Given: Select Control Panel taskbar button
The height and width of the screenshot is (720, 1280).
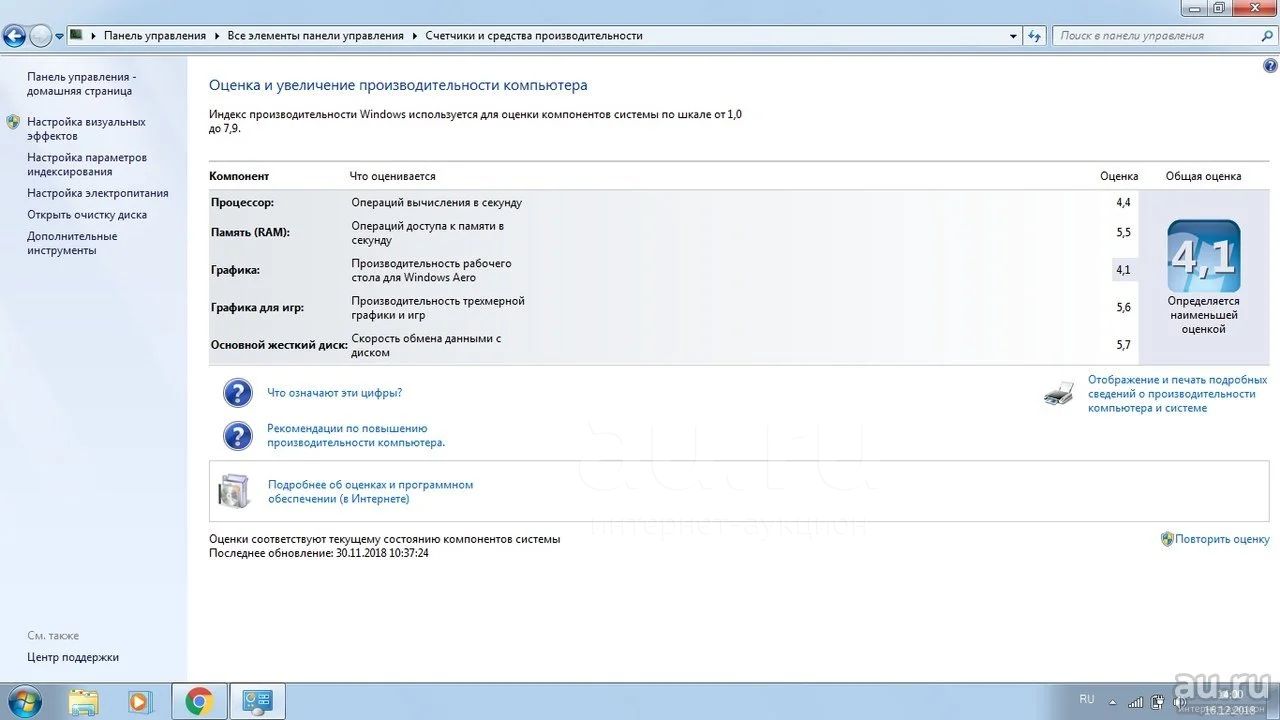Looking at the screenshot, I should 258,702.
